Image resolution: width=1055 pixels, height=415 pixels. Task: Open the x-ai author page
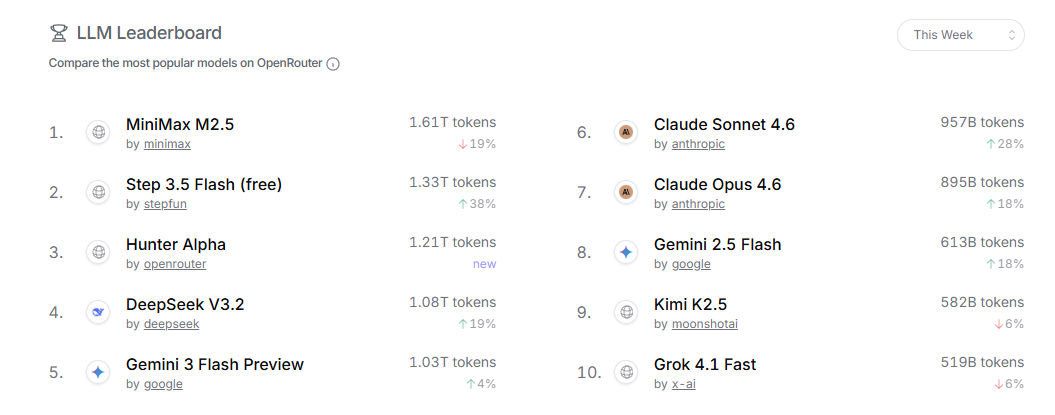pos(683,384)
